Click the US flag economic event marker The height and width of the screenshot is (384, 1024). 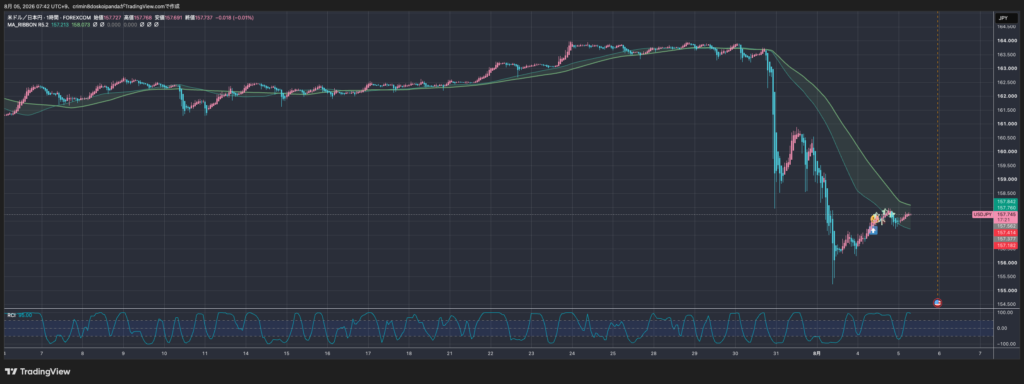coord(938,303)
